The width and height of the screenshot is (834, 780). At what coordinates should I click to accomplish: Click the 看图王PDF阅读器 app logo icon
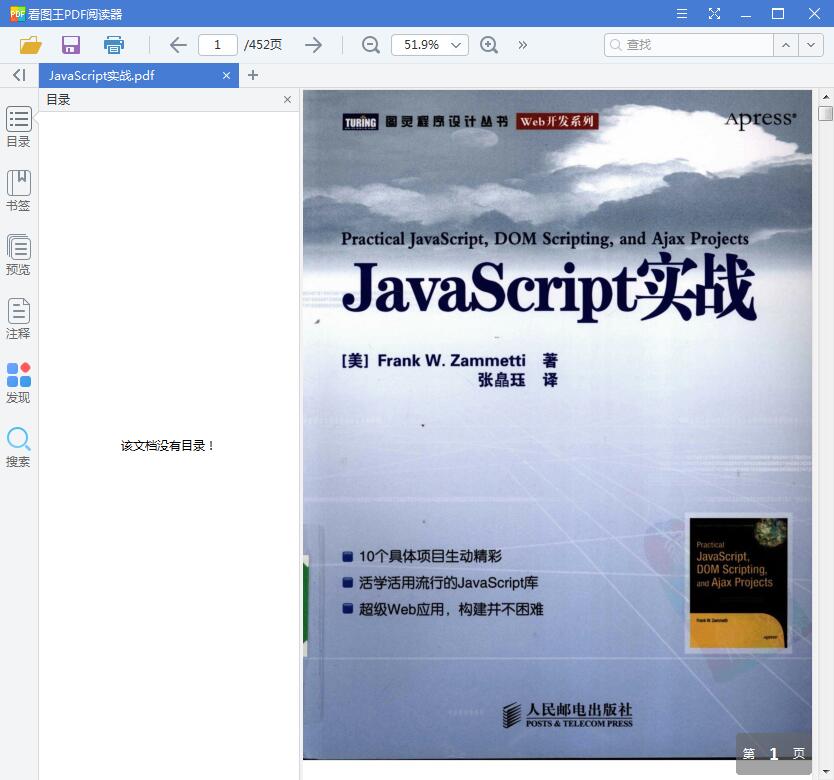tap(17, 13)
